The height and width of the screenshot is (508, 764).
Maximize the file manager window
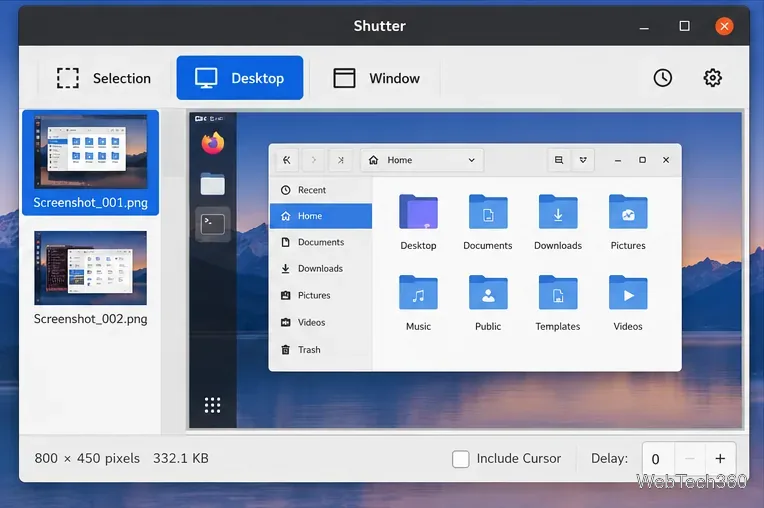[642, 160]
